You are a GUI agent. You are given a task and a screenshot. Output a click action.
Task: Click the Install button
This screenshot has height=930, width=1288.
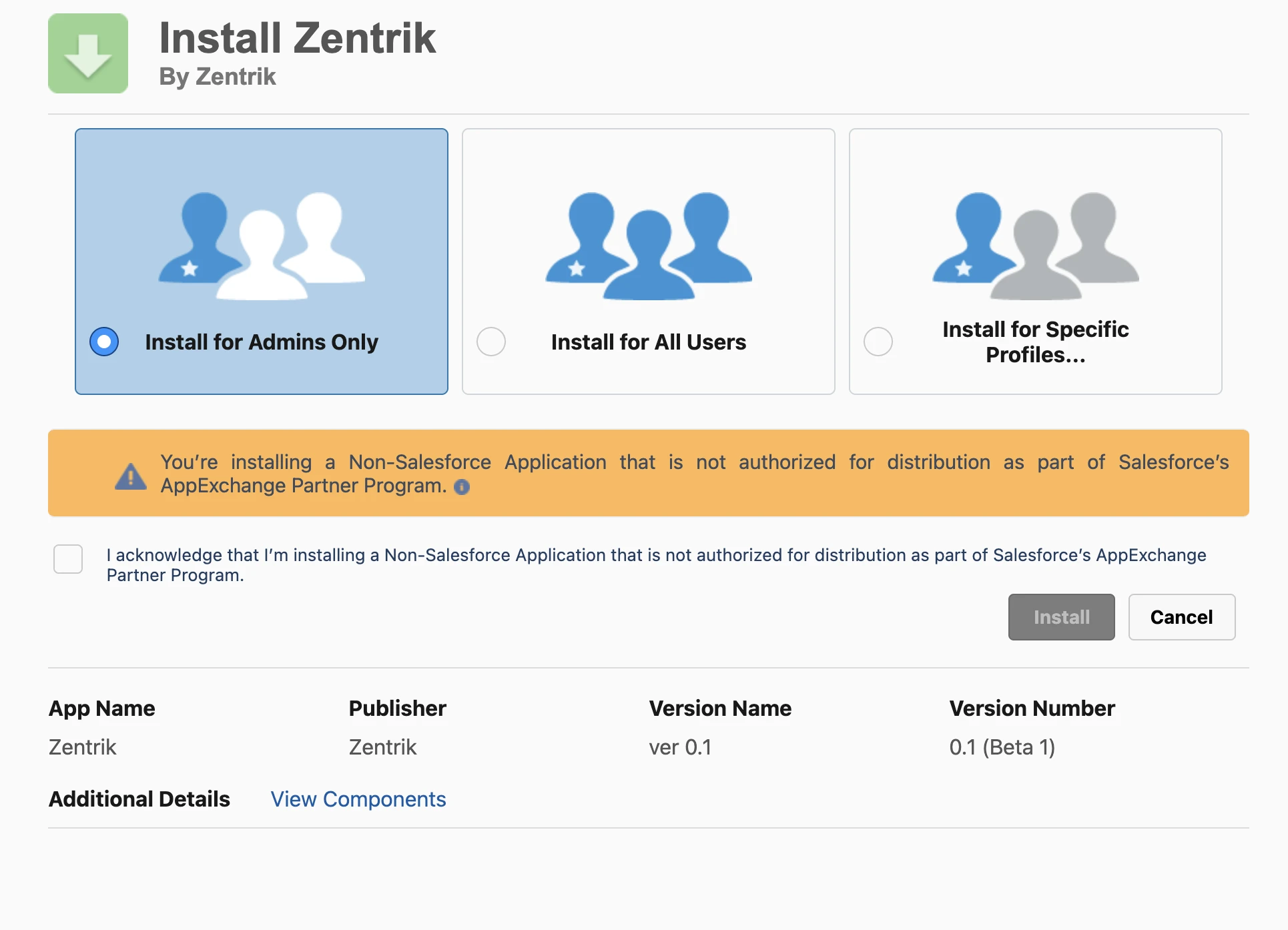[1062, 617]
